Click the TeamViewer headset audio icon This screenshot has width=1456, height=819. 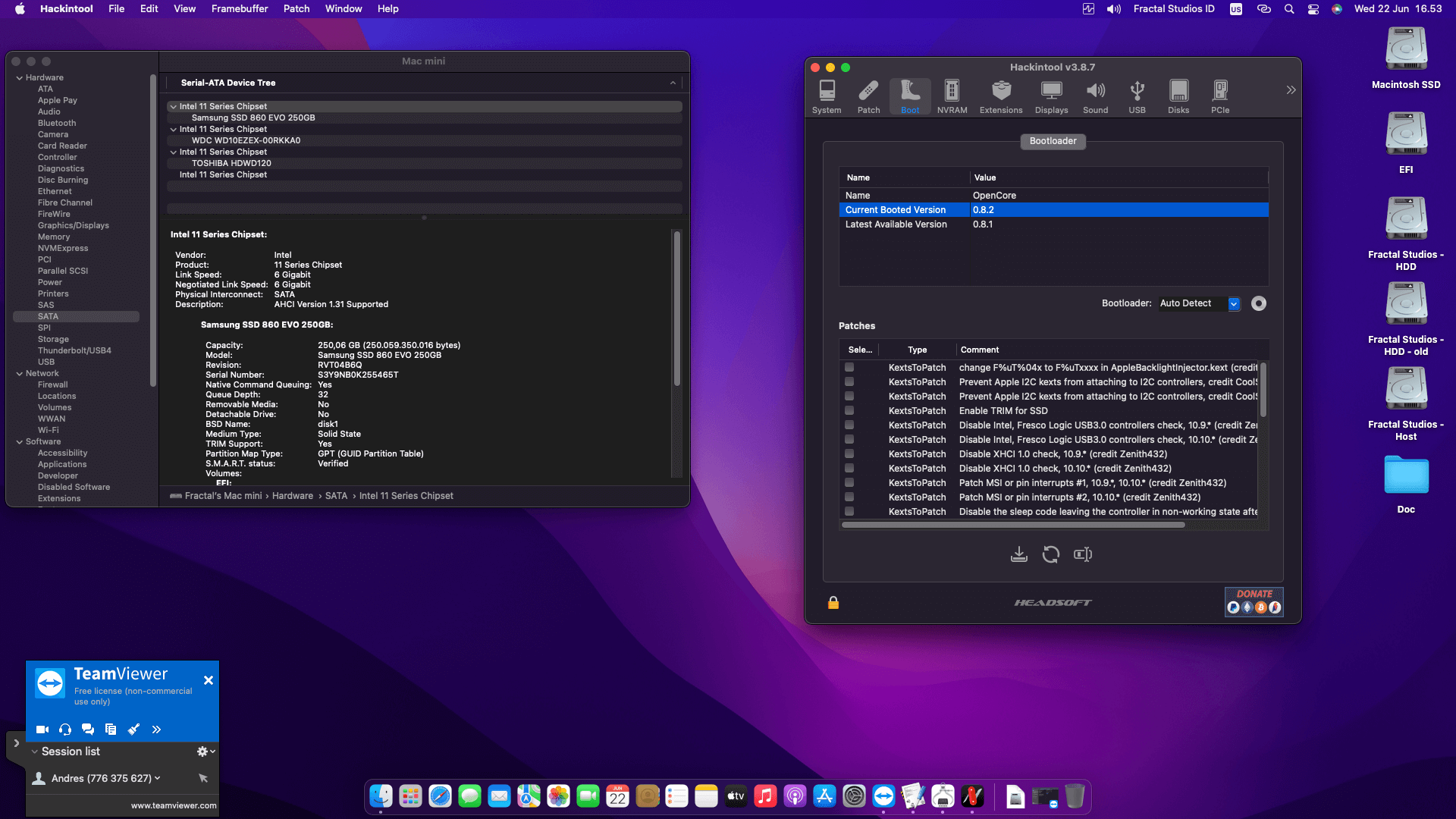coord(65,730)
